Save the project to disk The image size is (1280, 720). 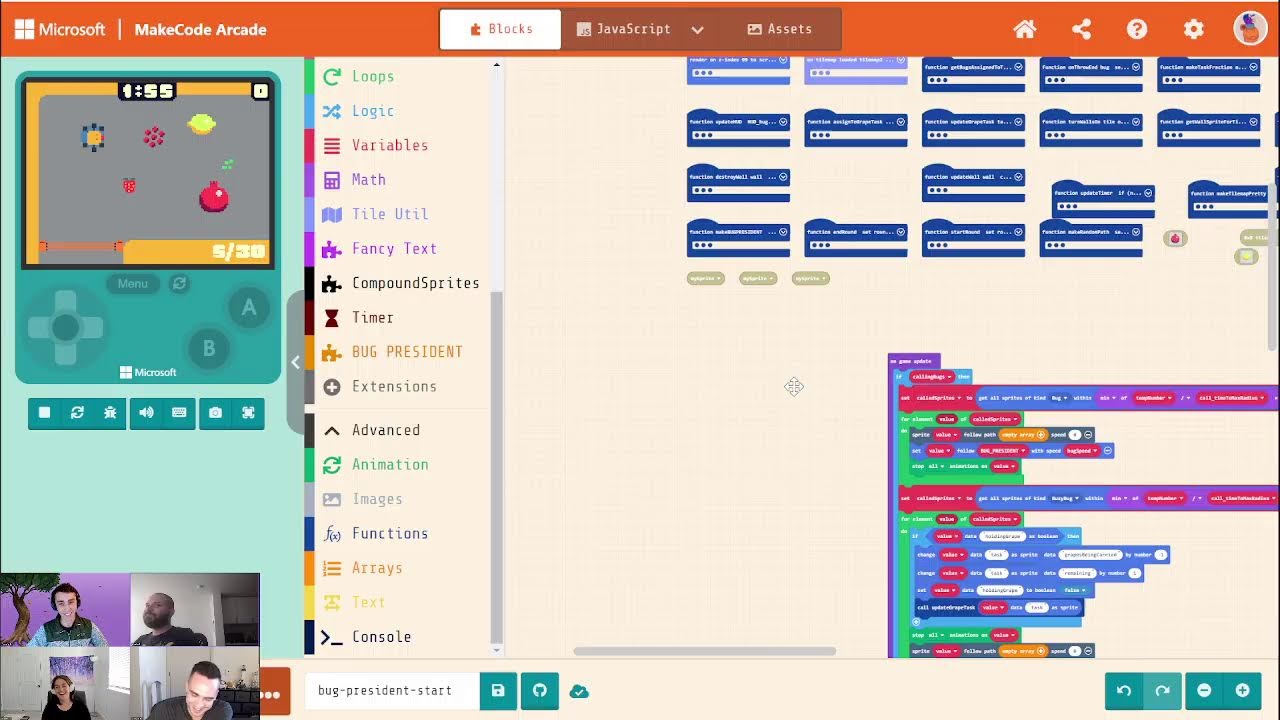(x=498, y=691)
